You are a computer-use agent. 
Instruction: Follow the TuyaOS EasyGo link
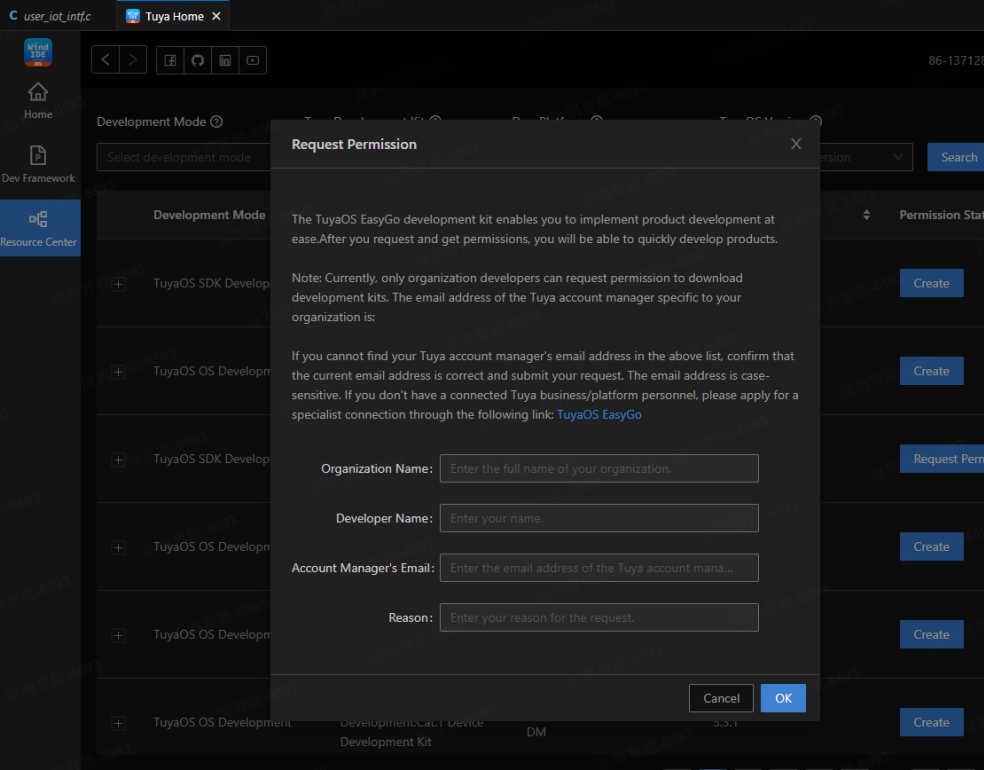coord(599,414)
